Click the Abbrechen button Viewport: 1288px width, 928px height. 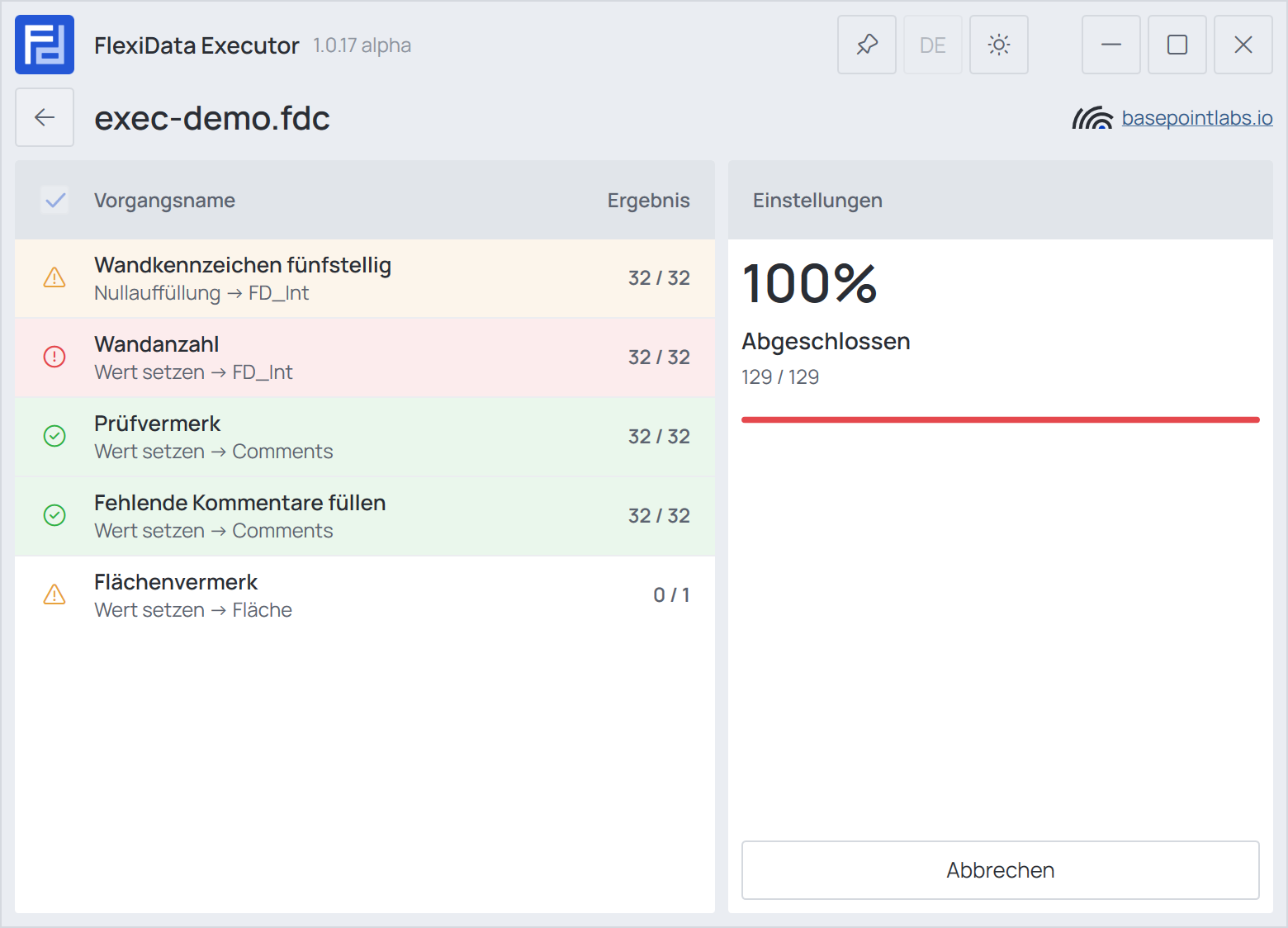click(x=1001, y=870)
